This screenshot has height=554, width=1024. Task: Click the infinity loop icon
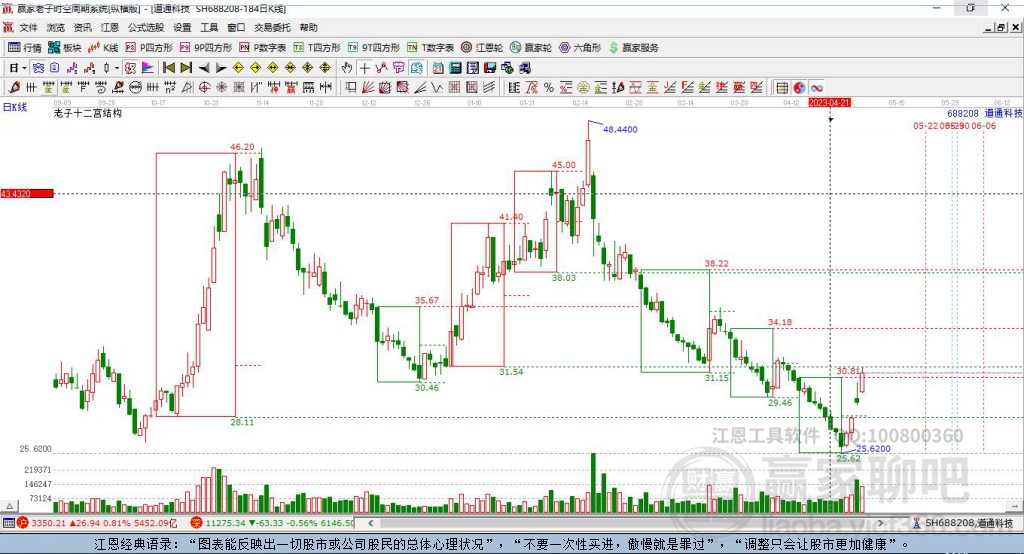pyautogui.click(x=816, y=88)
